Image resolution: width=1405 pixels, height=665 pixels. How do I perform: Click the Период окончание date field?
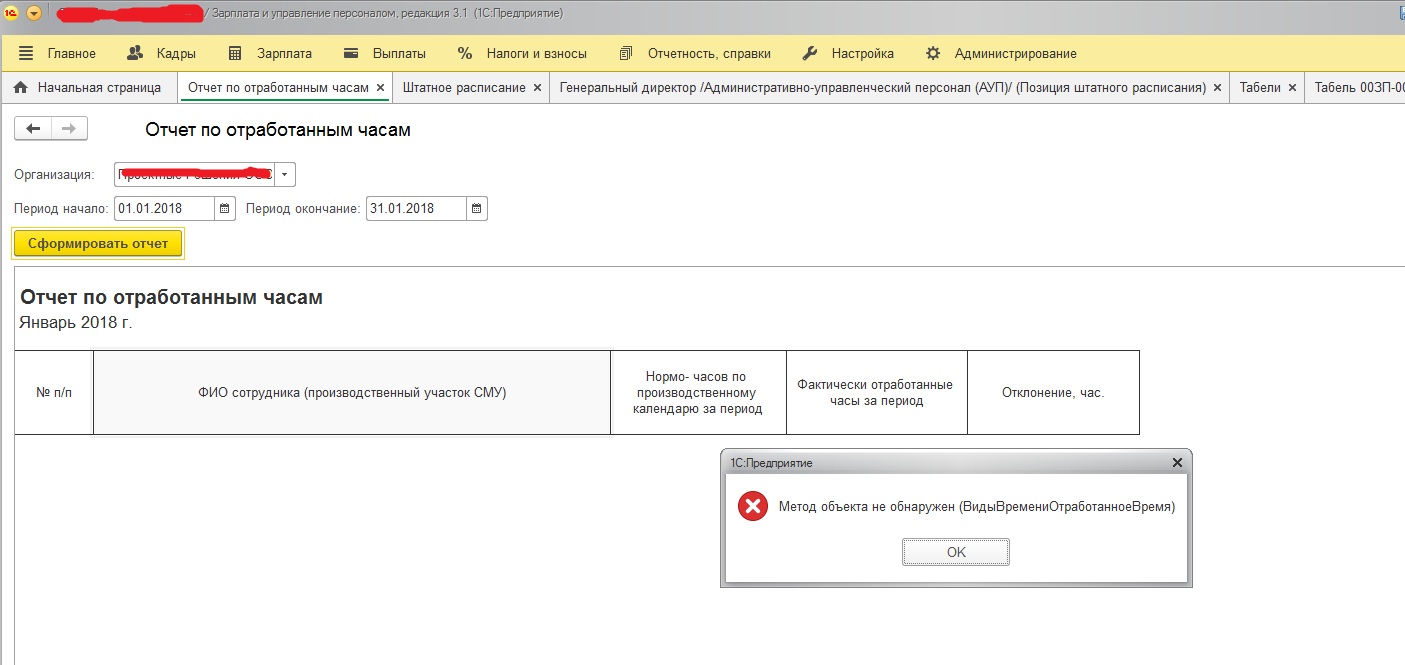(x=416, y=208)
